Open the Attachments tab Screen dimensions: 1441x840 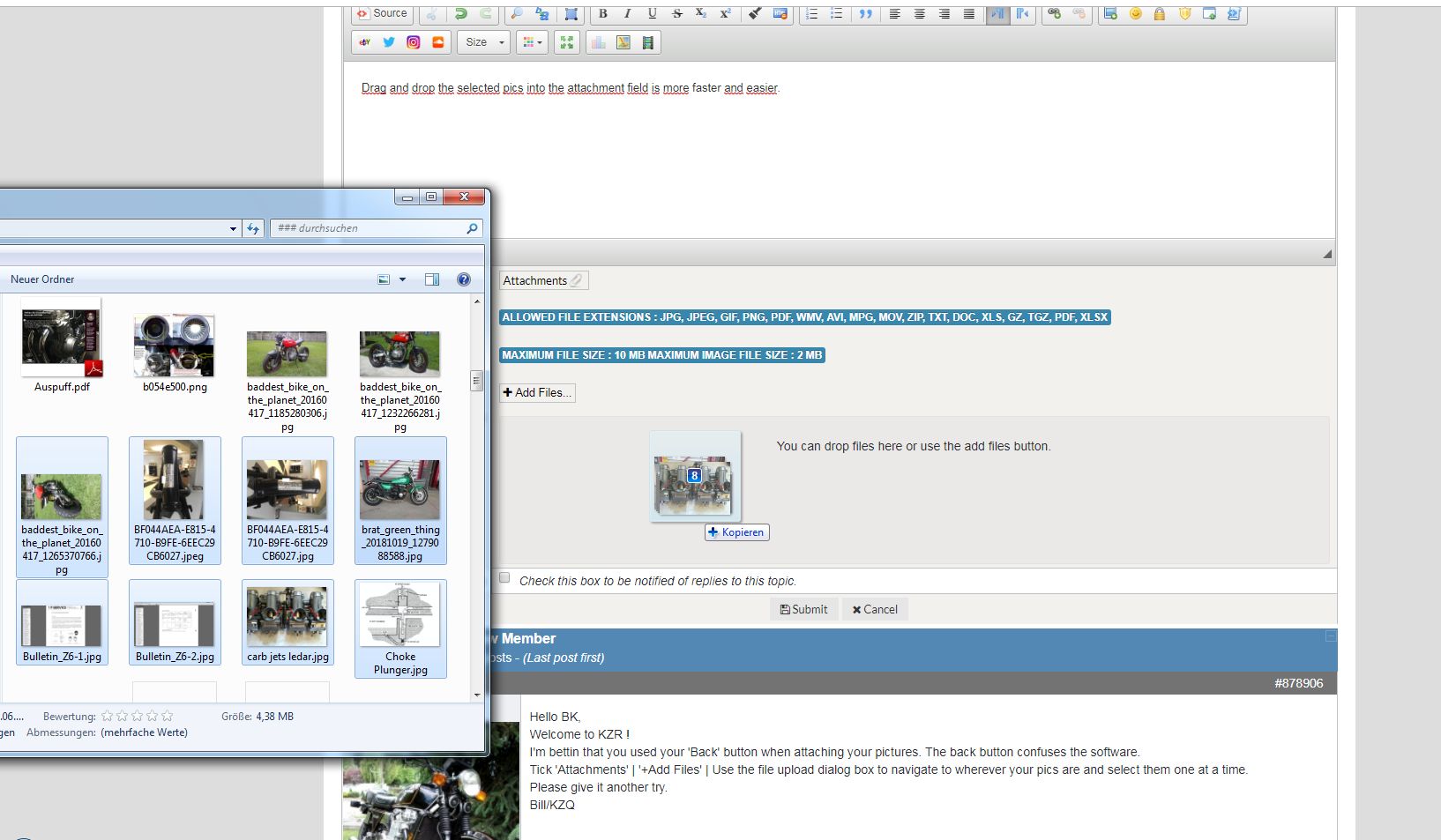tap(542, 280)
